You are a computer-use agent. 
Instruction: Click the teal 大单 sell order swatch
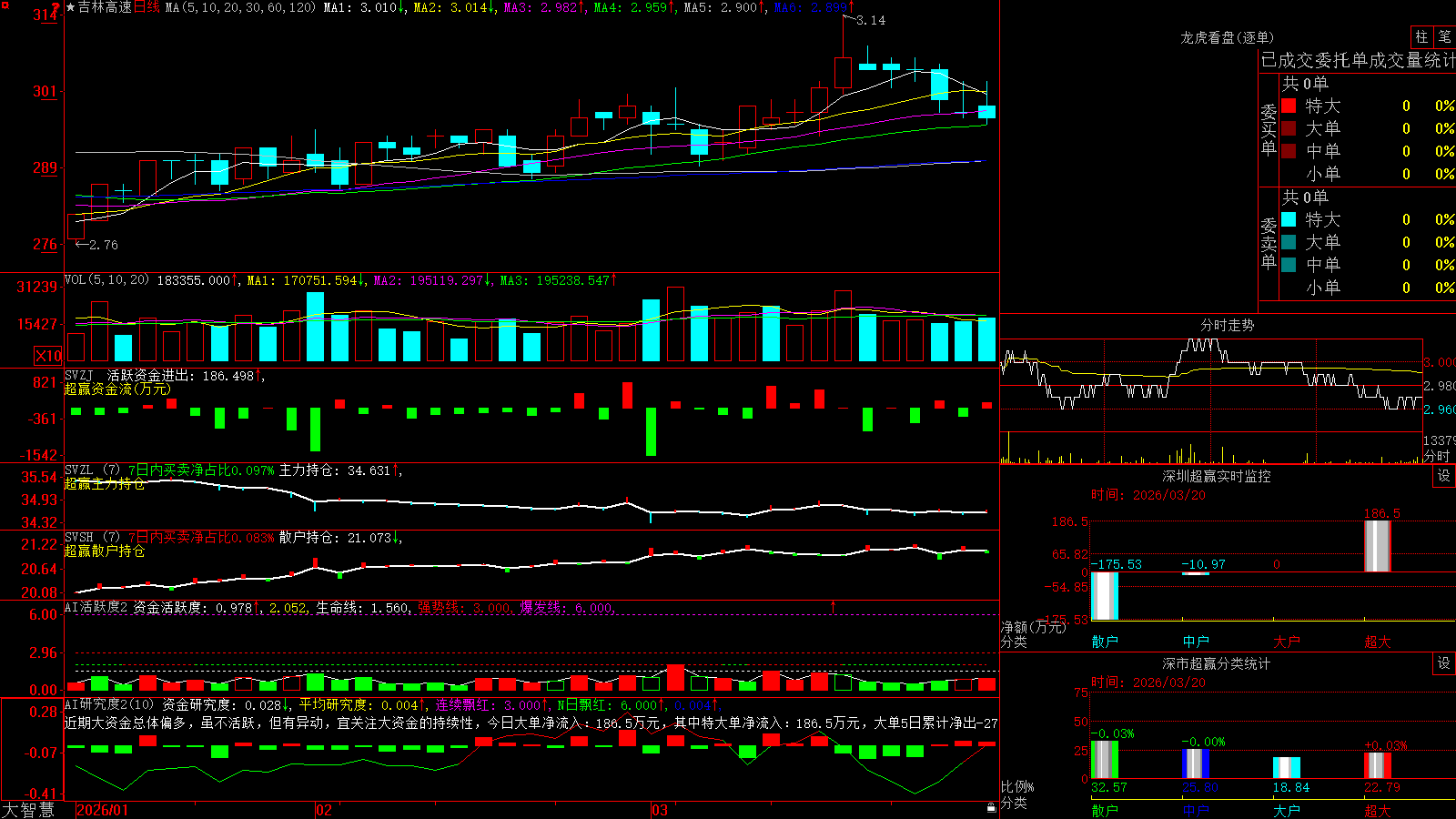pyautogui.click(x=1289, y=242)
